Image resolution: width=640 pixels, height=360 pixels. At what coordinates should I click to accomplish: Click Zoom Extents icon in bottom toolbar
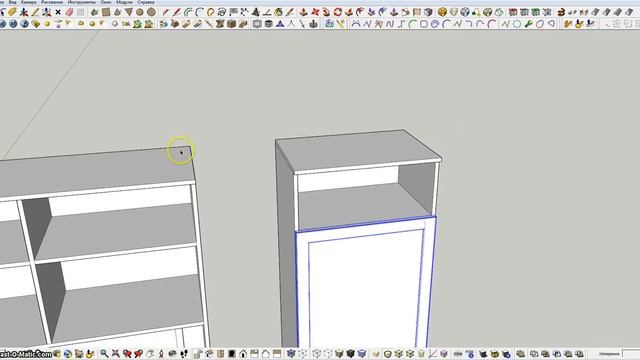pos(116,353)
